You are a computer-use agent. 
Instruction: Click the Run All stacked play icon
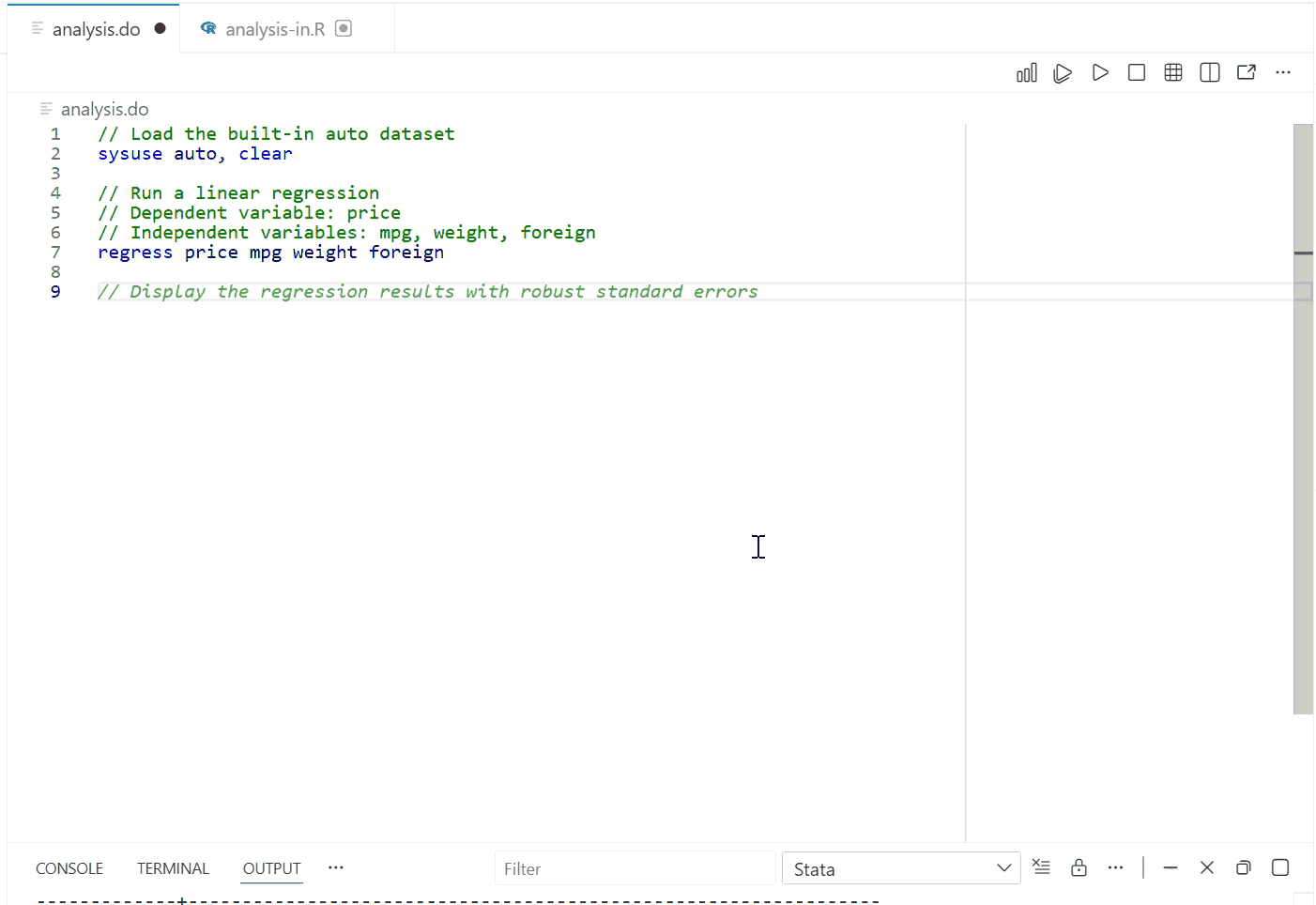click(1063, 73)
